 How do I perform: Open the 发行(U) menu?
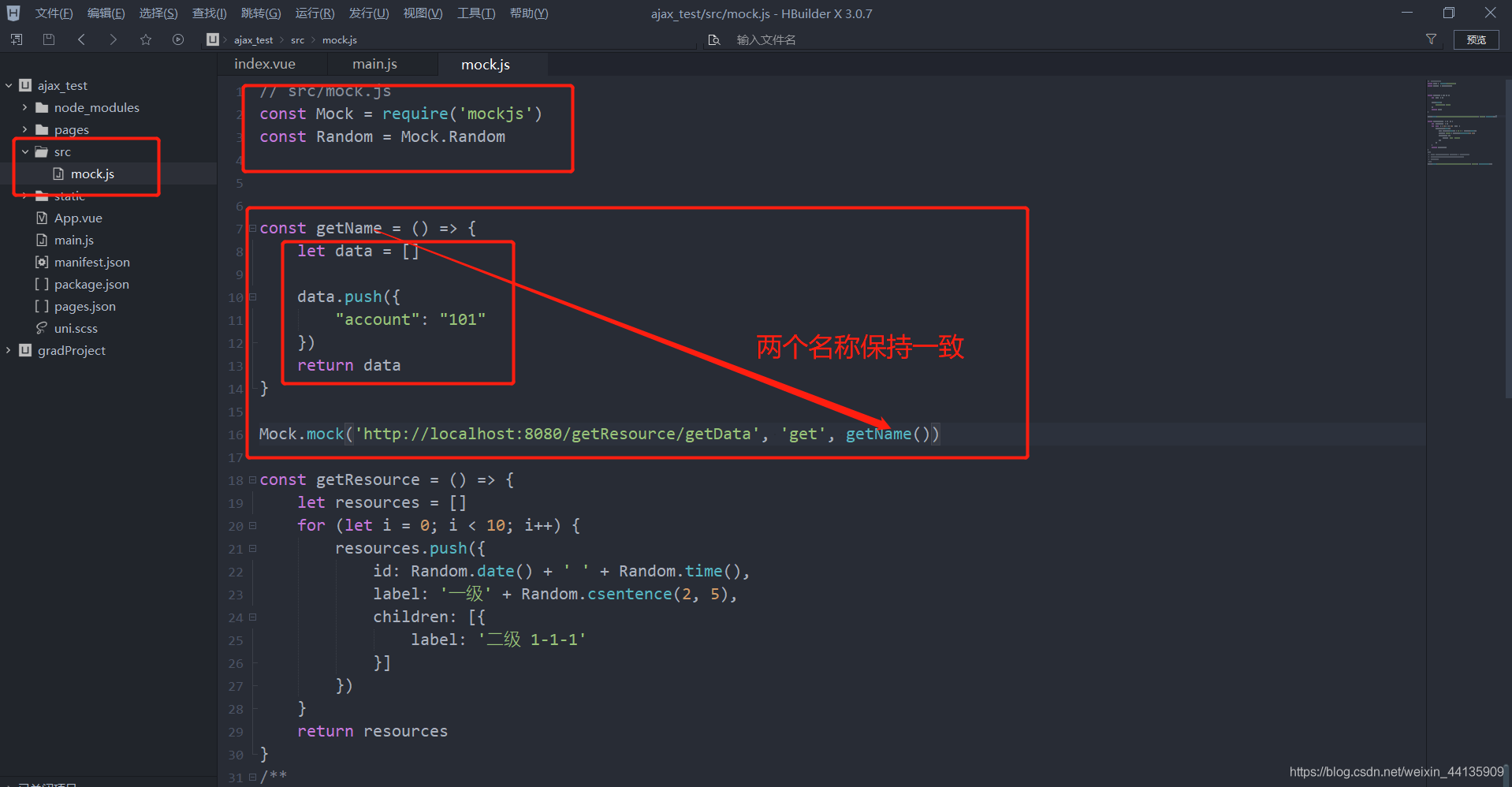tap(368, 13)
